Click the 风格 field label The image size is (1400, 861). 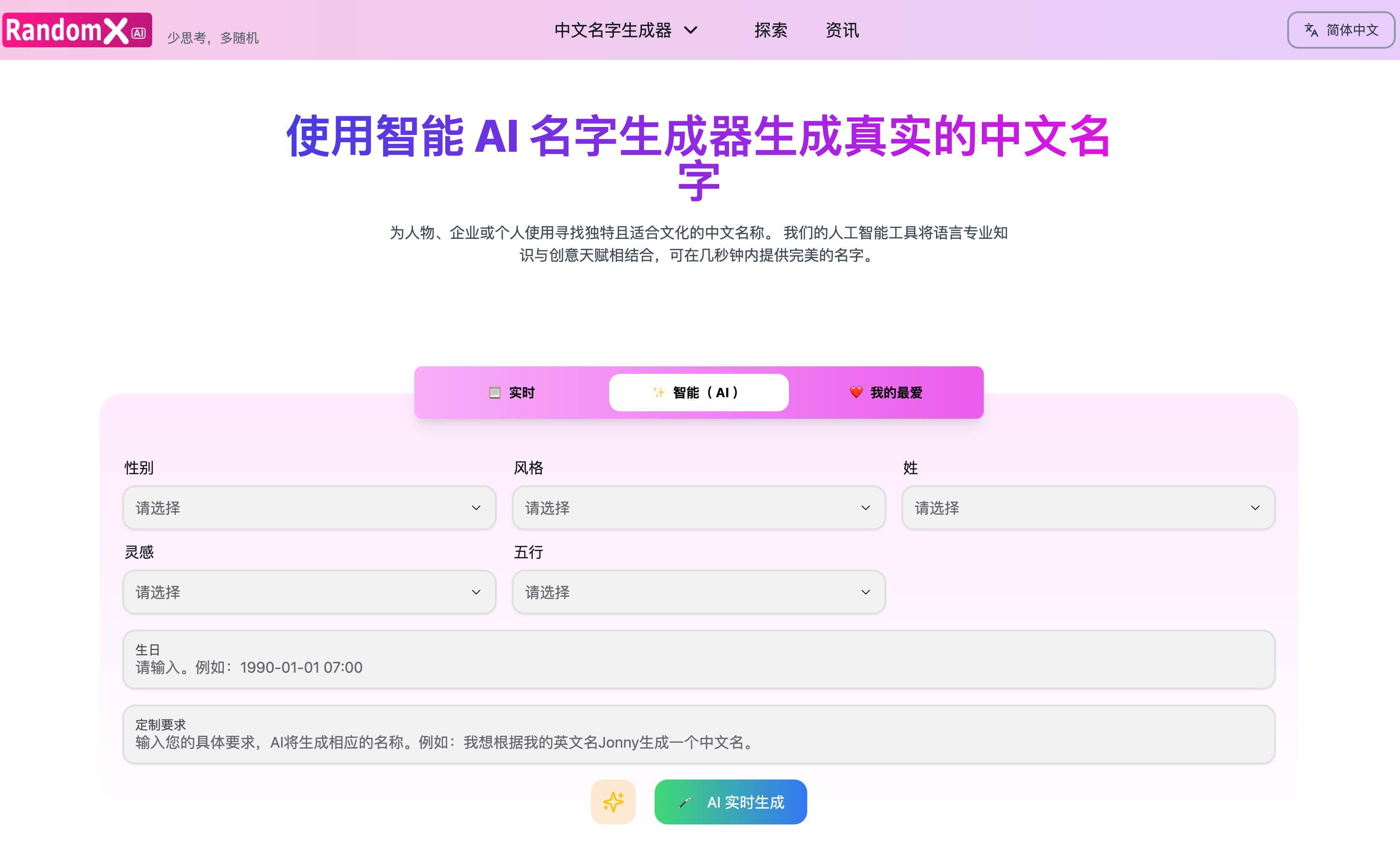pyautogui.click(x=528, y=468)
